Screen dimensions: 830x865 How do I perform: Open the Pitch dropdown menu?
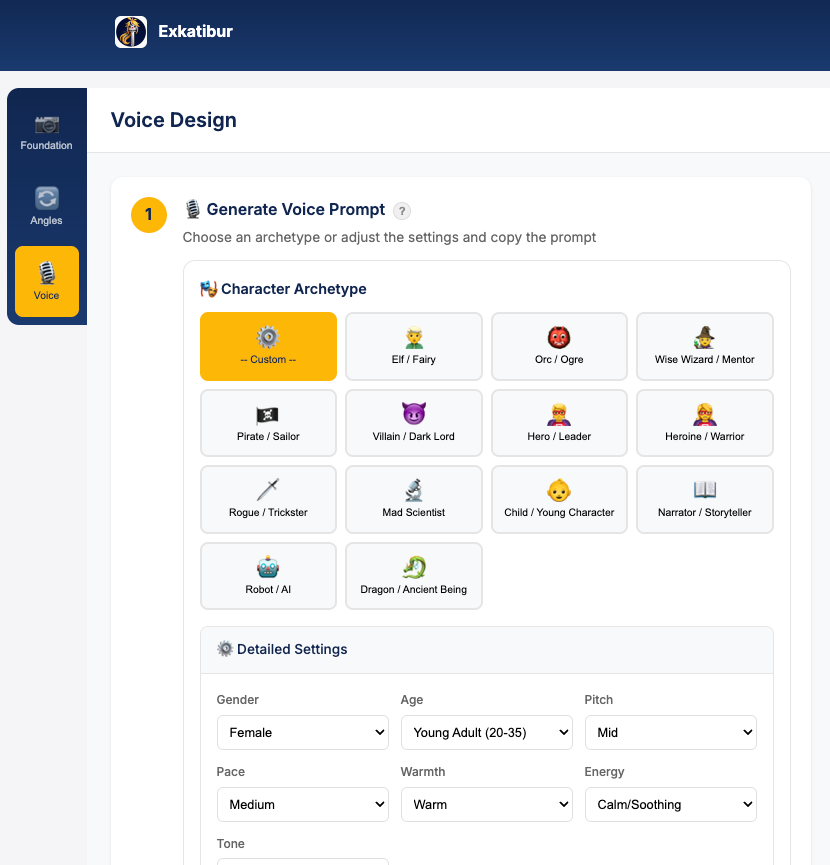tap(671, 732)
